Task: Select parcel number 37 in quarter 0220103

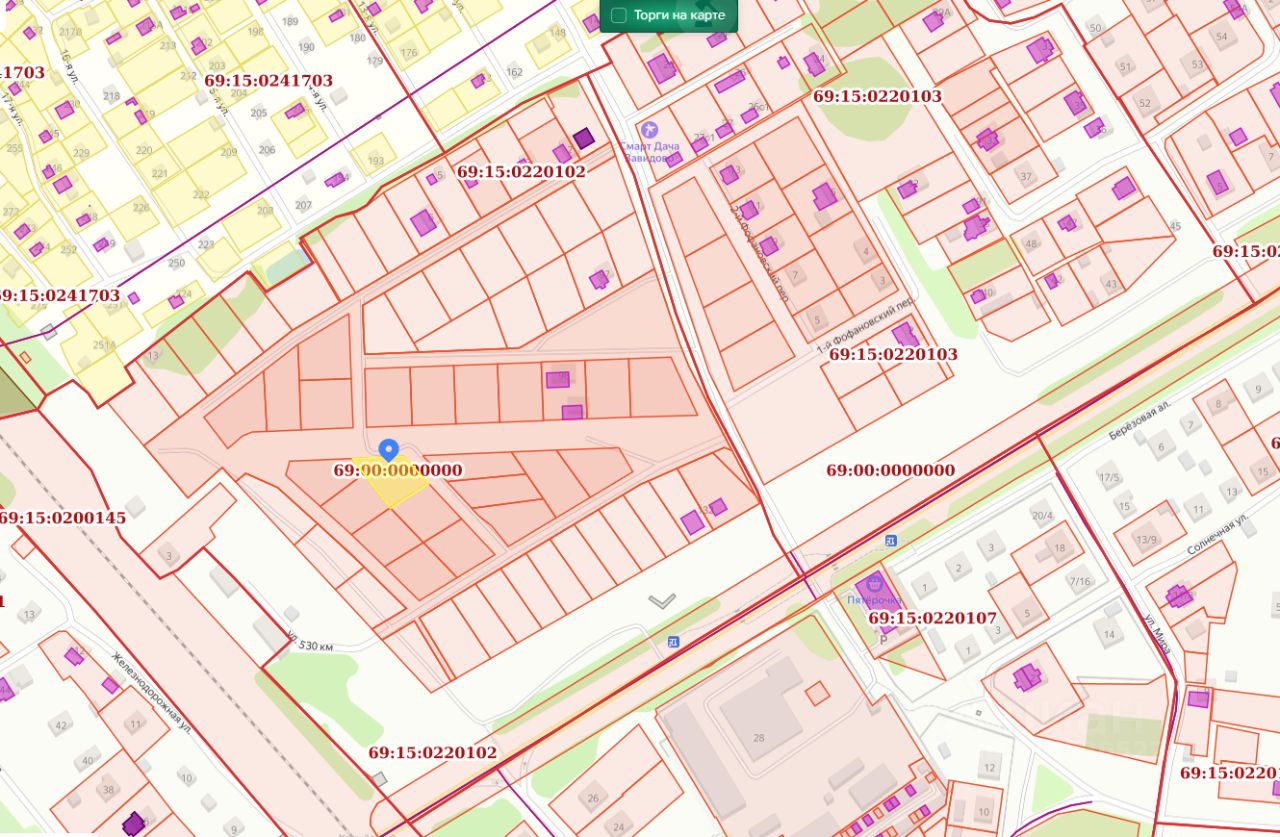Action: pos(1025,177)
